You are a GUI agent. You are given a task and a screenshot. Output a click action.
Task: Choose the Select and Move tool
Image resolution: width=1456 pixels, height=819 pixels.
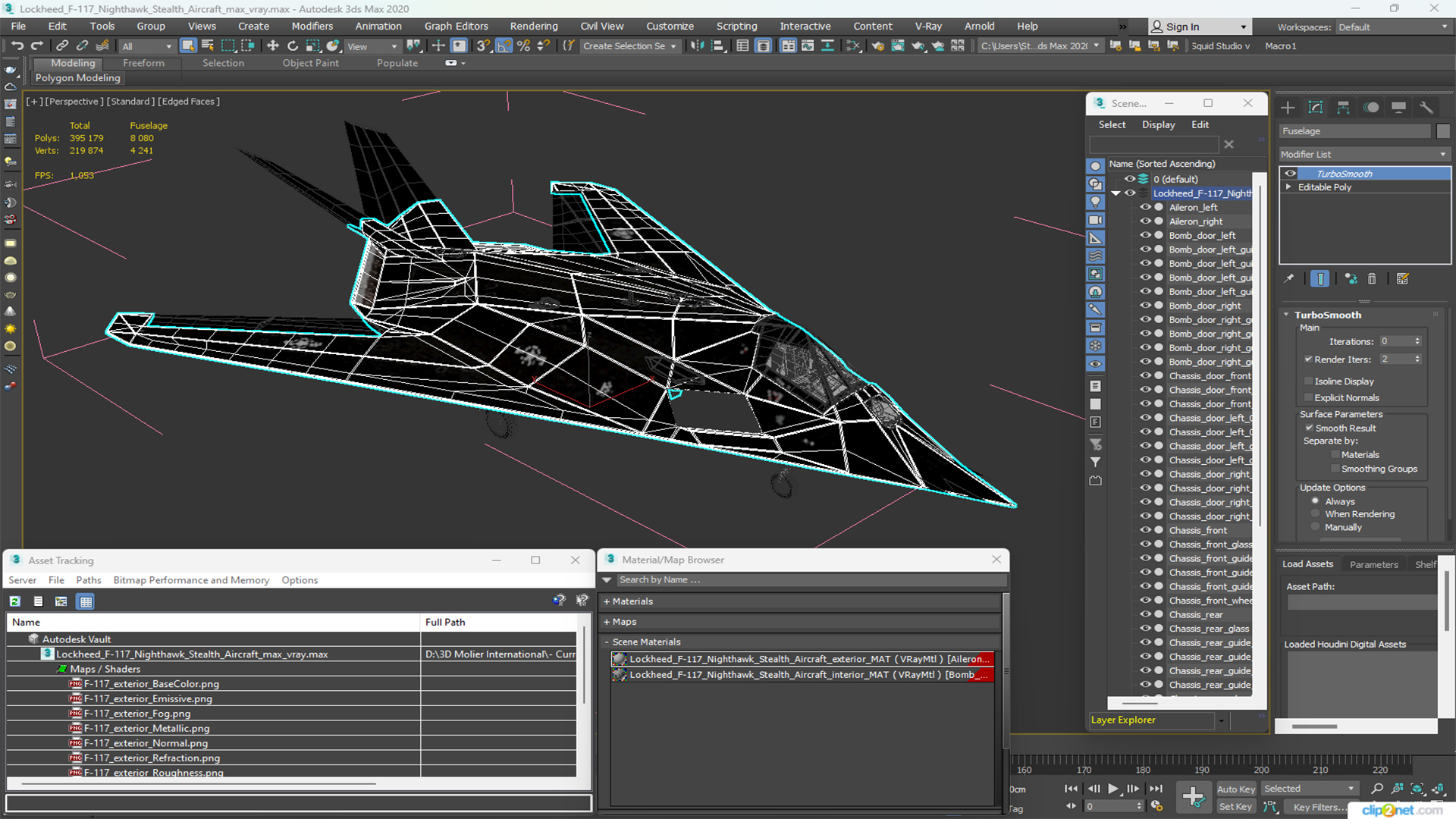273,46
